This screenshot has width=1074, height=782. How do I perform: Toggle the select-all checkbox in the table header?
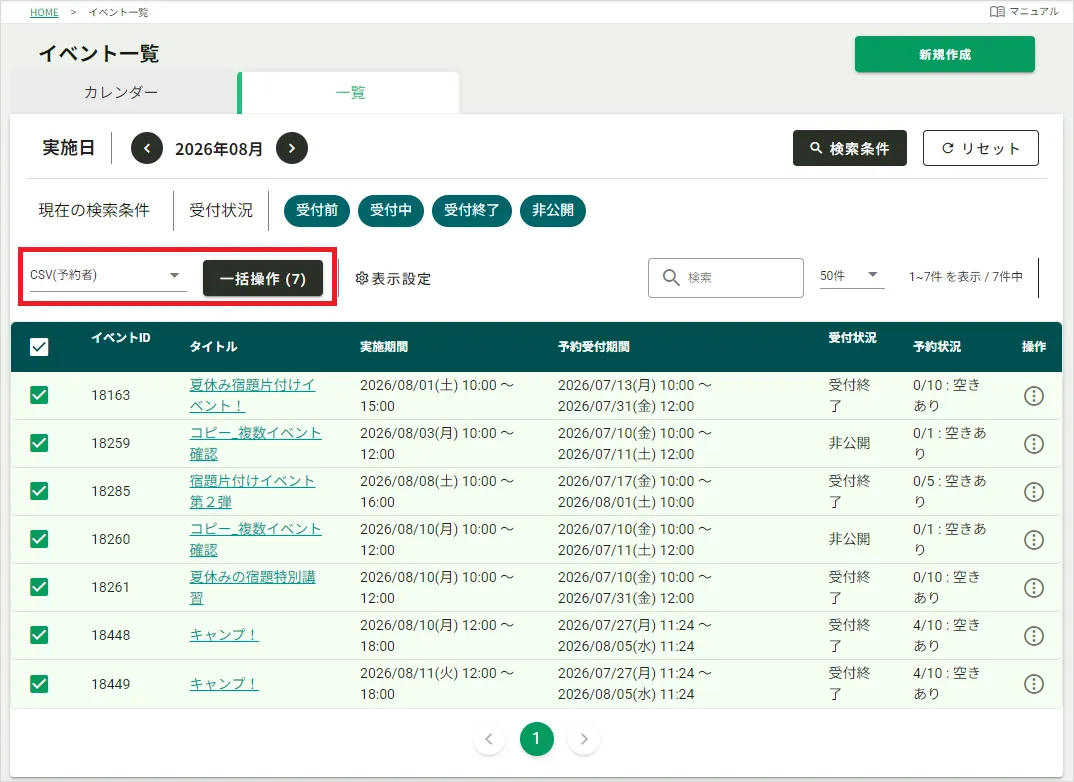pyautogui.click(x=39, y=346)
